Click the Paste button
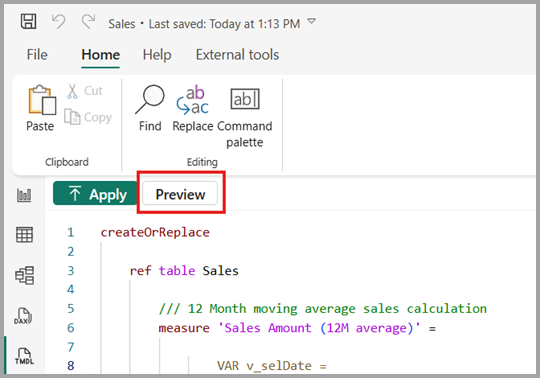 click(x=41, y=108)
